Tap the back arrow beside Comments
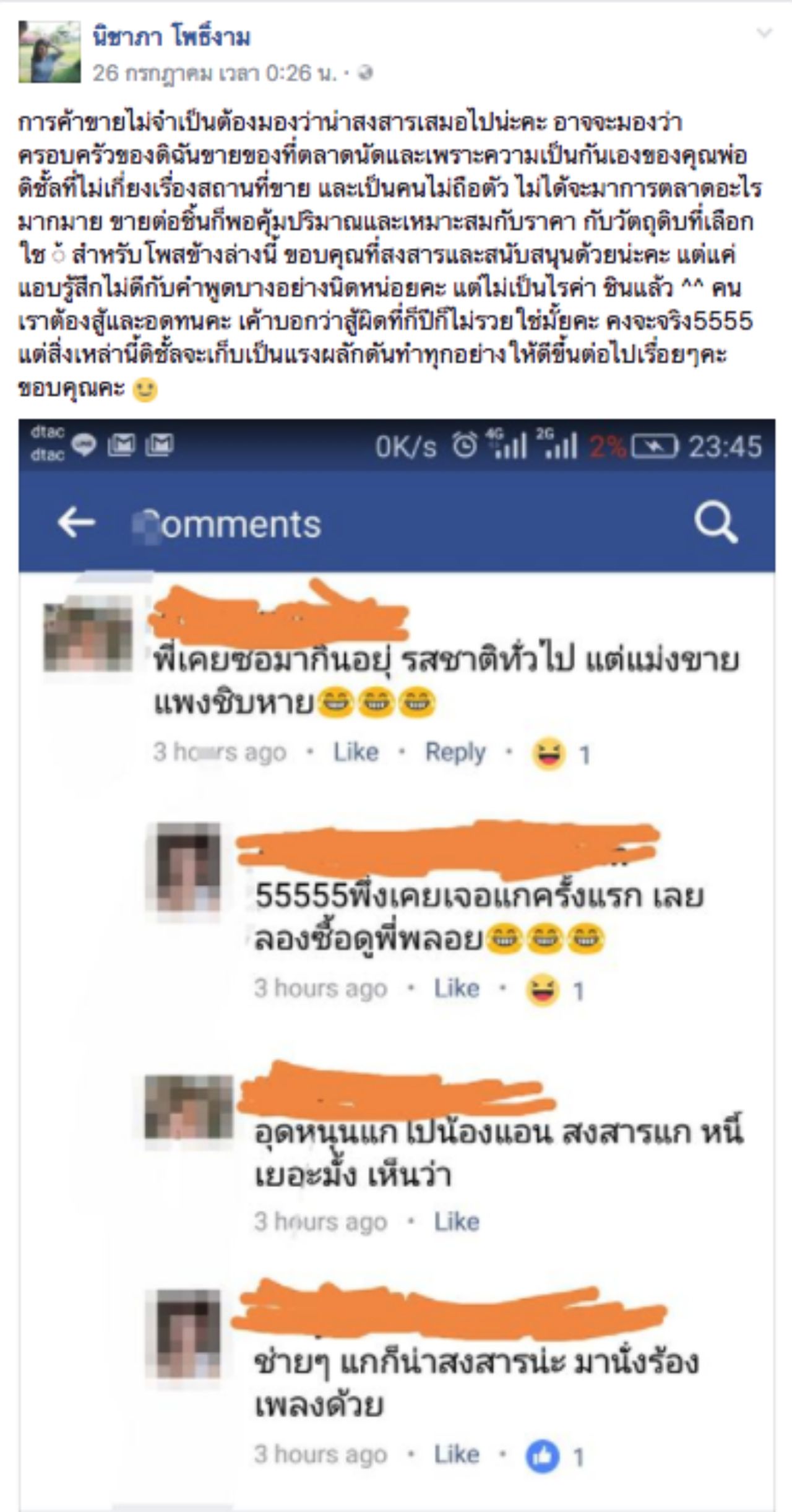This screenshot has width=792, height=1512. 76,523
